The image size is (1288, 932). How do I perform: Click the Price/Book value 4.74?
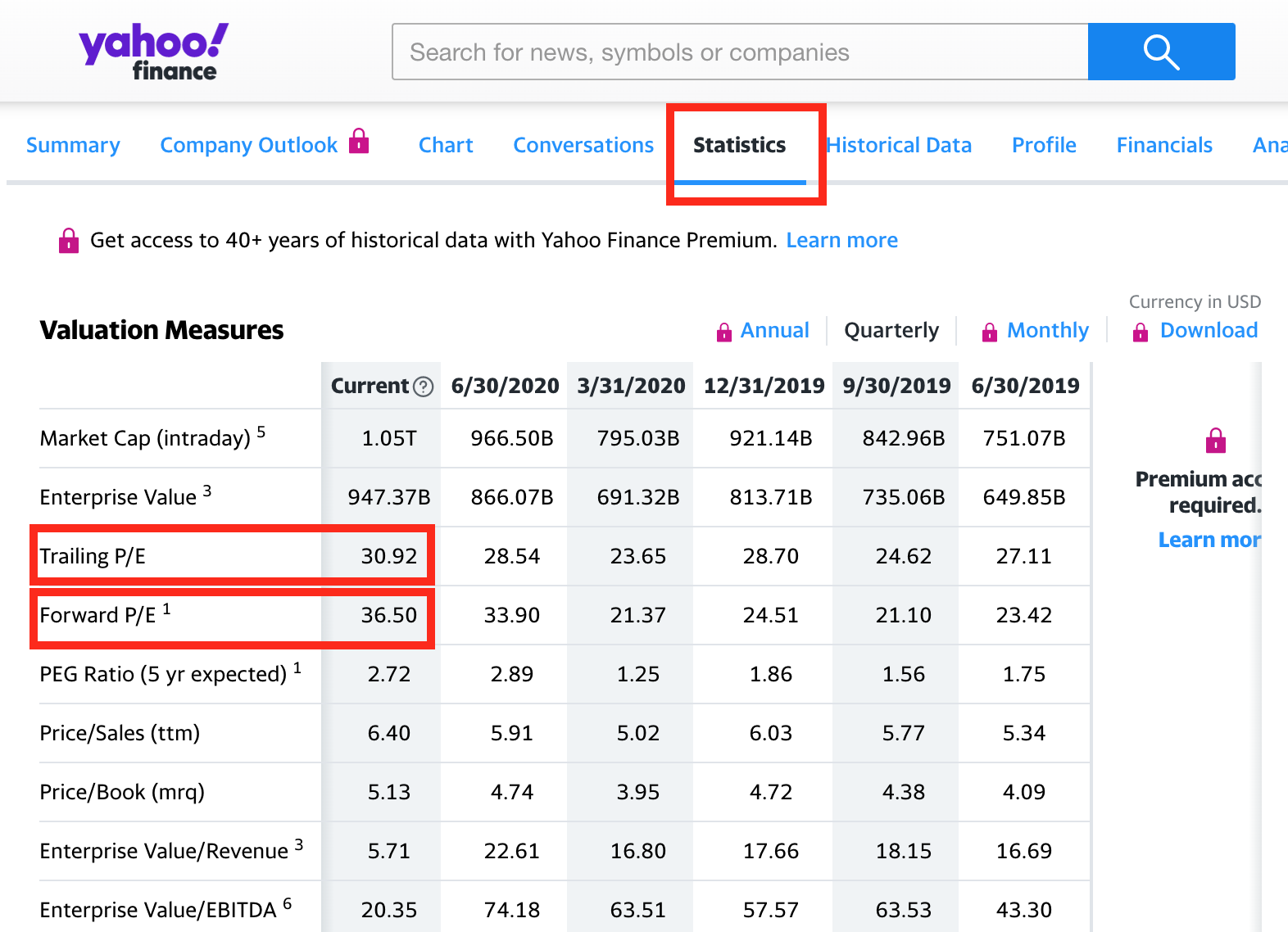(512, 792)
